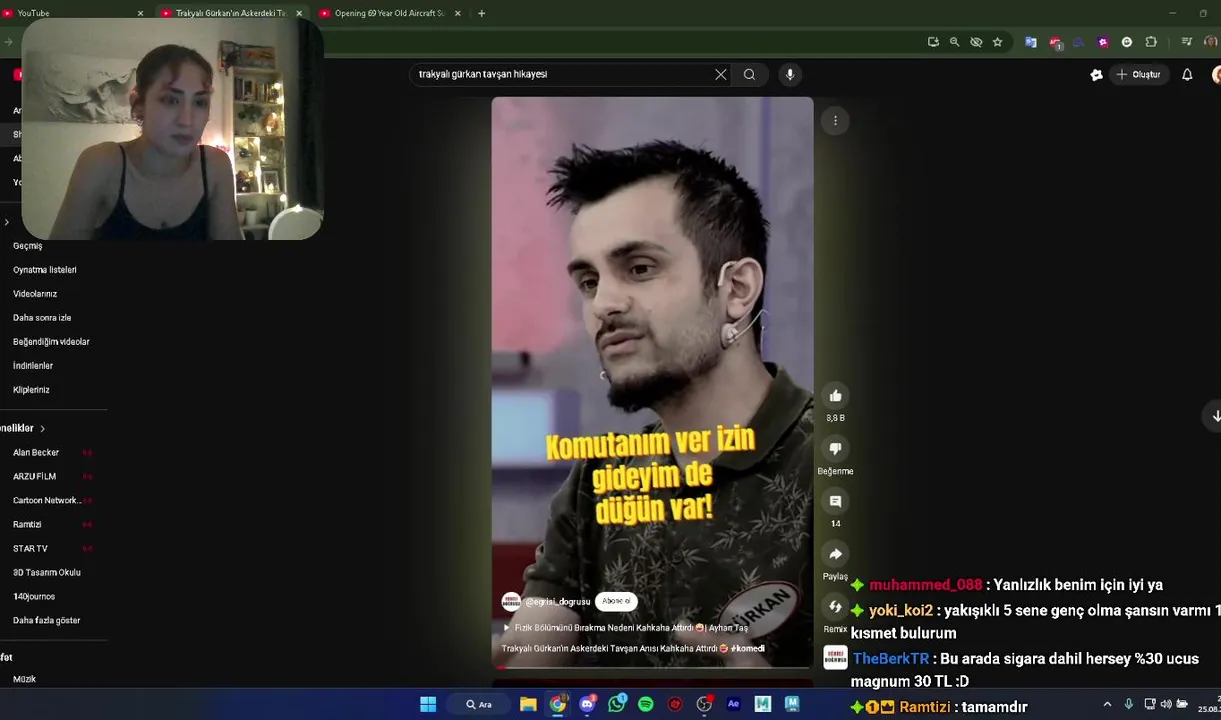Open the Windows Start menu
1221x720 pixels.
coord(428,704)
